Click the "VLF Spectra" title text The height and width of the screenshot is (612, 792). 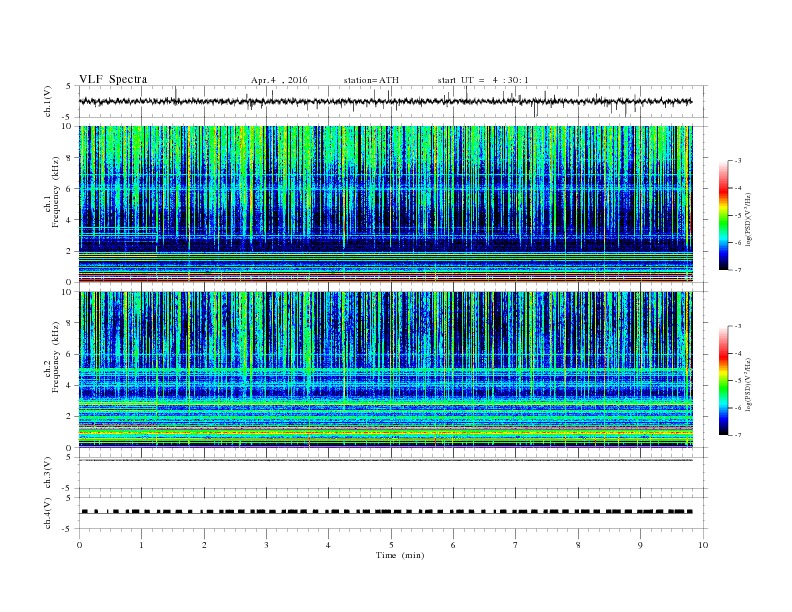tap(113, 79)
